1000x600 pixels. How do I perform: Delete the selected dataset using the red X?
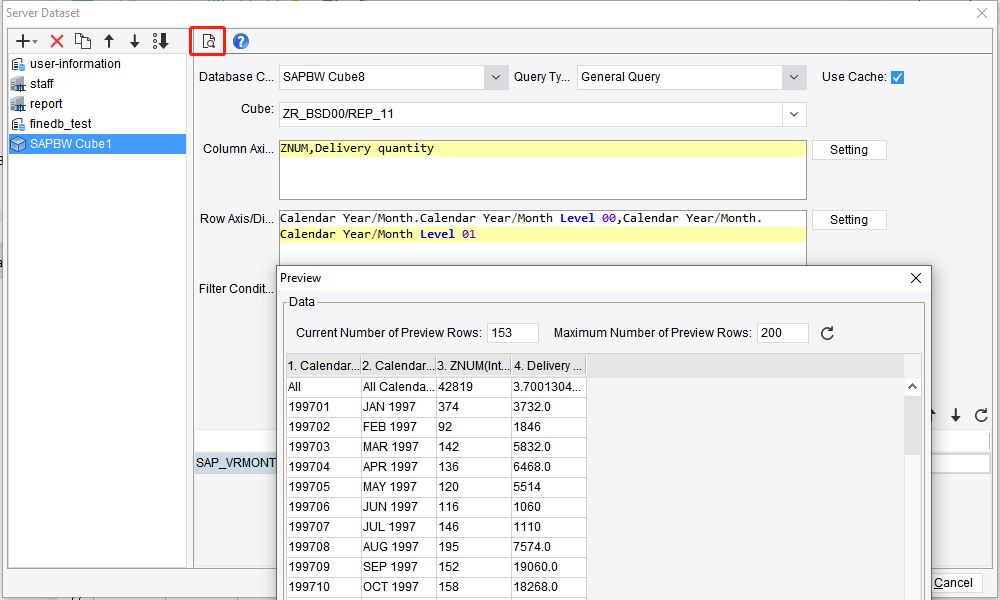pyautogui.click(x=57, y=41)
